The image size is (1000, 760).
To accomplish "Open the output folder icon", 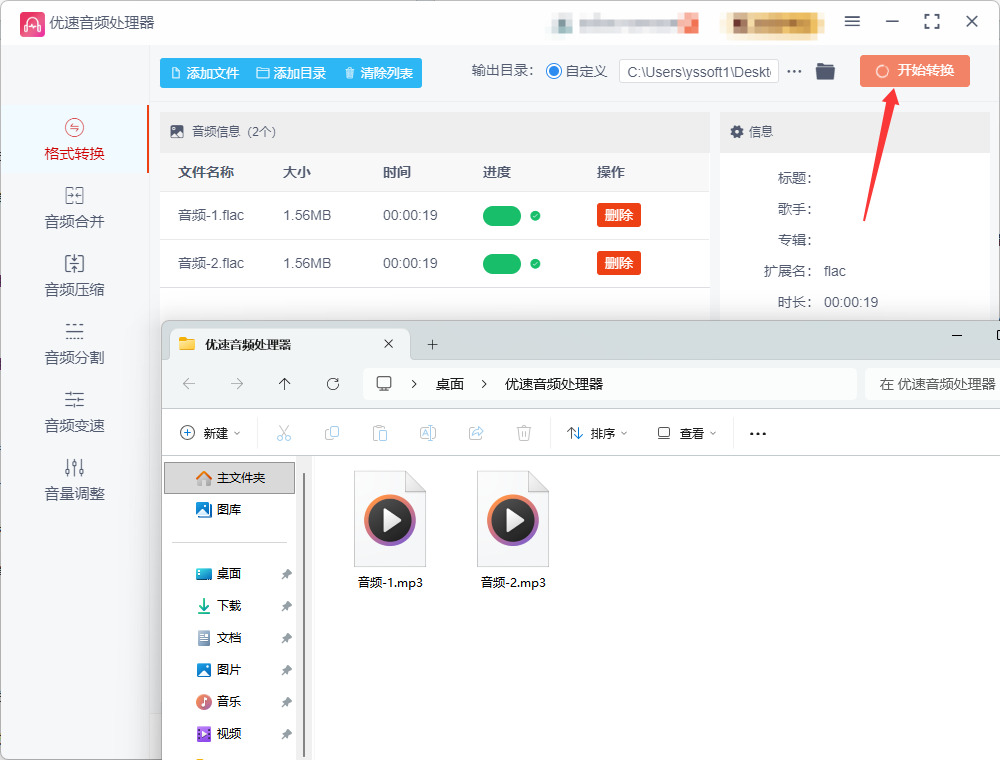I will (825, 71).
